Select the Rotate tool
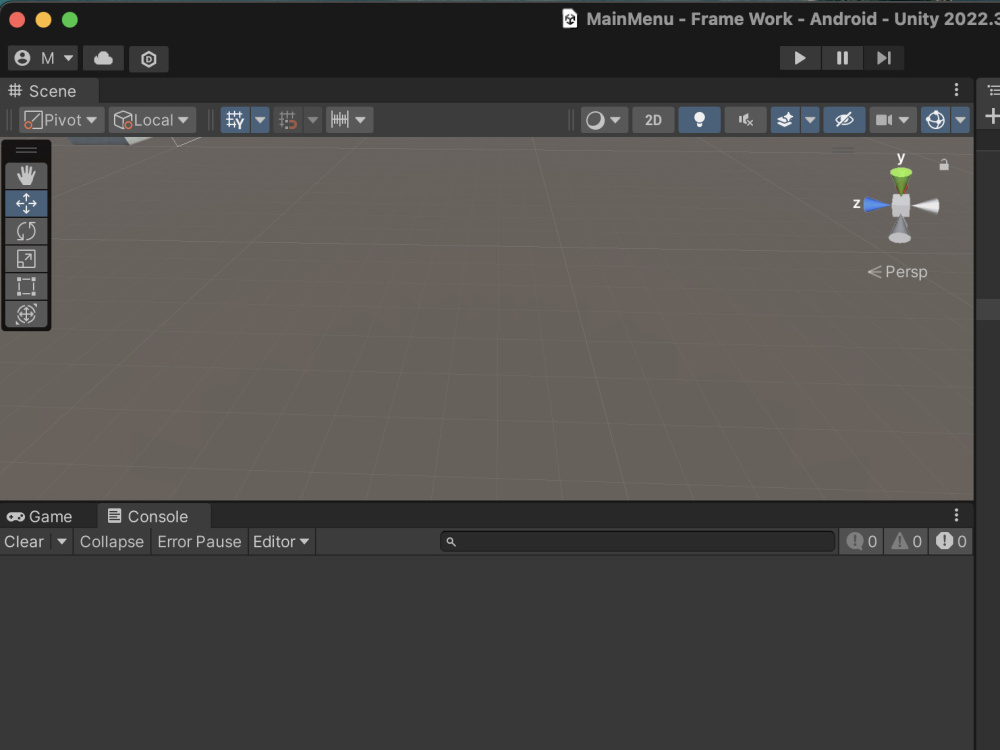1000x750 pixels. (x=26, y=231)
